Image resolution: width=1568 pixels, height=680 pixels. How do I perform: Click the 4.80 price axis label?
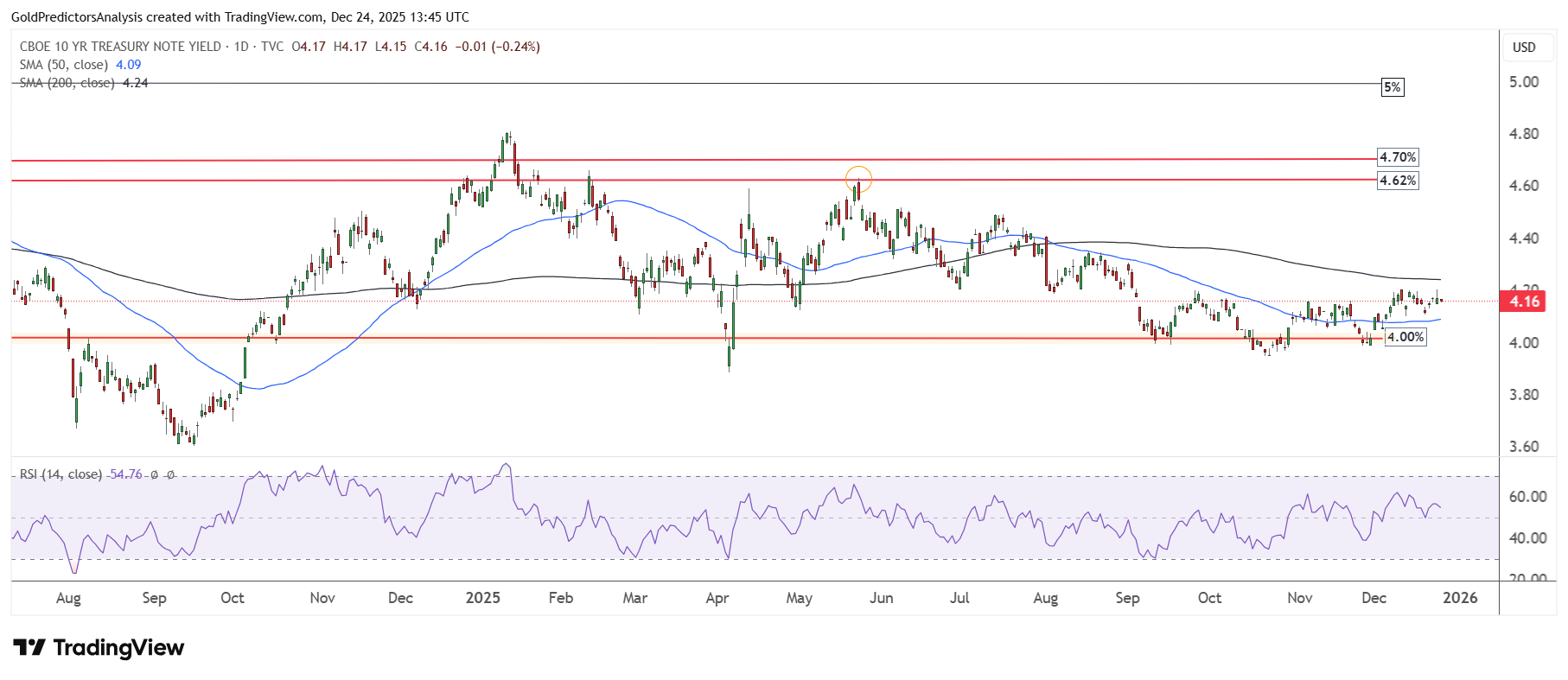(1524, 134)
